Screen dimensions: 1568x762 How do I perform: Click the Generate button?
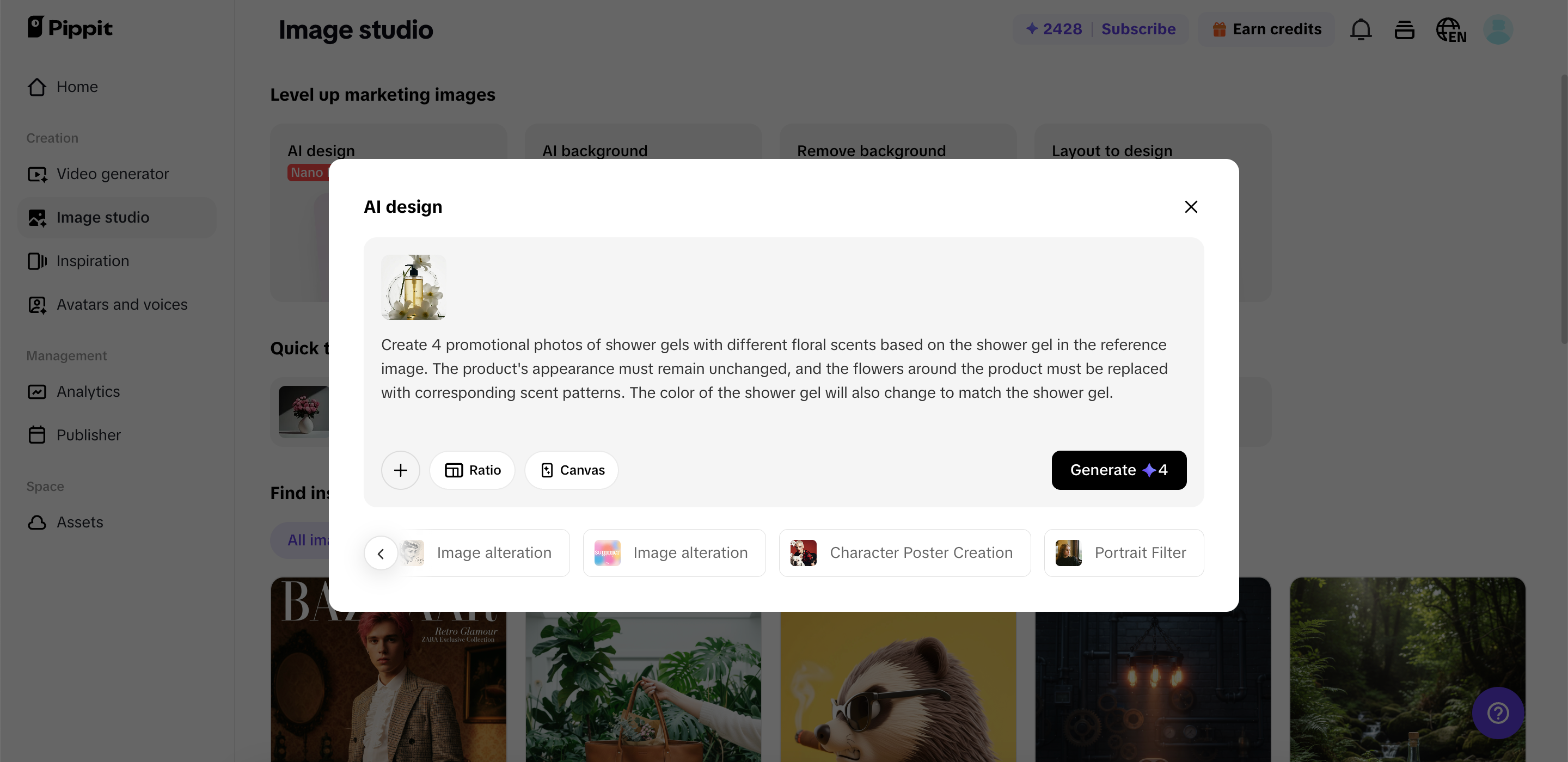pyautogui.click(x=1119, y=470)
